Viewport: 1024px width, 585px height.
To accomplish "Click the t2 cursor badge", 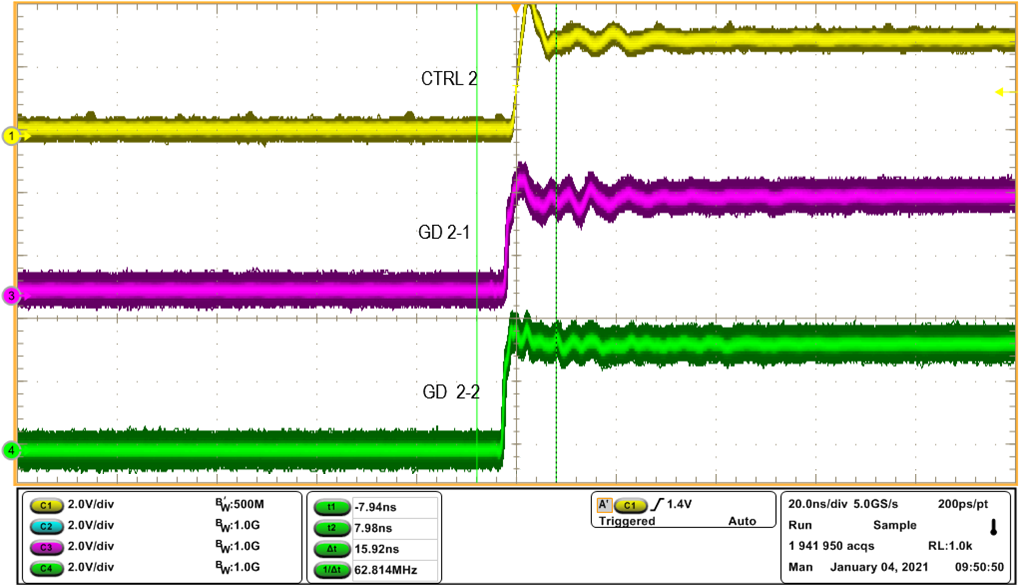I will pyautogui.click(x=331, y=528).
